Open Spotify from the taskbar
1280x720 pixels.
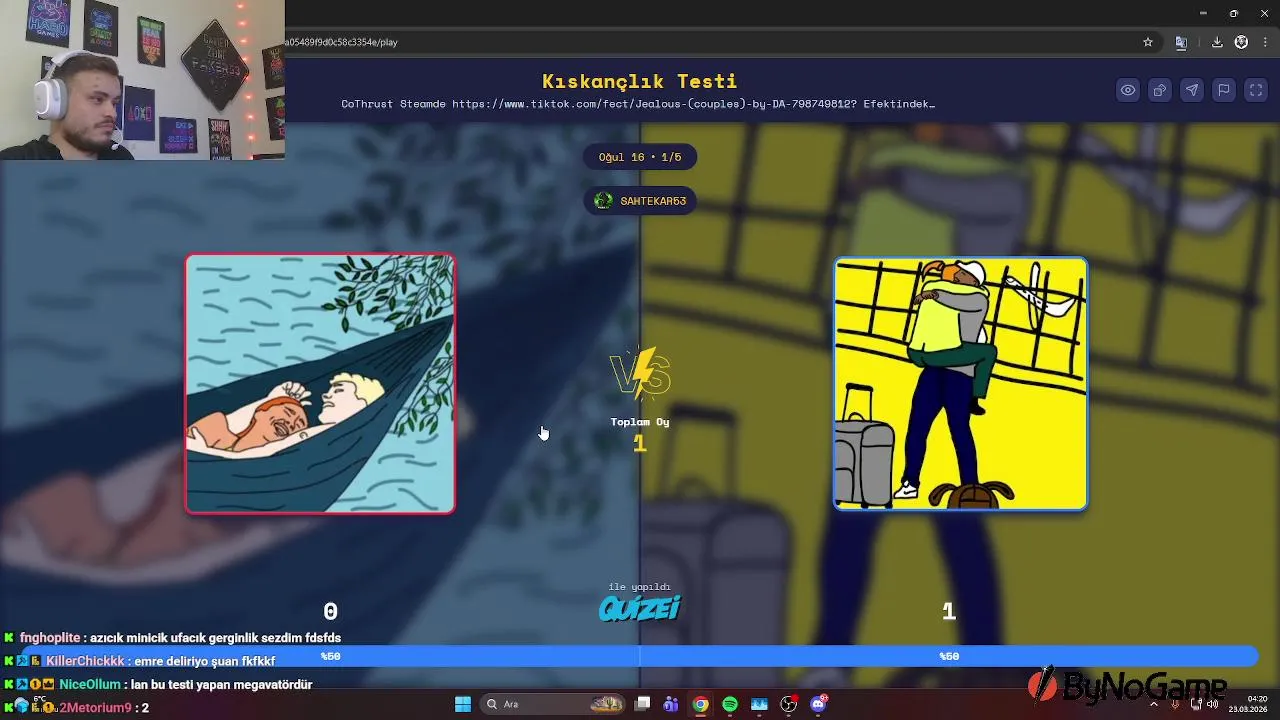click(730, 704)
